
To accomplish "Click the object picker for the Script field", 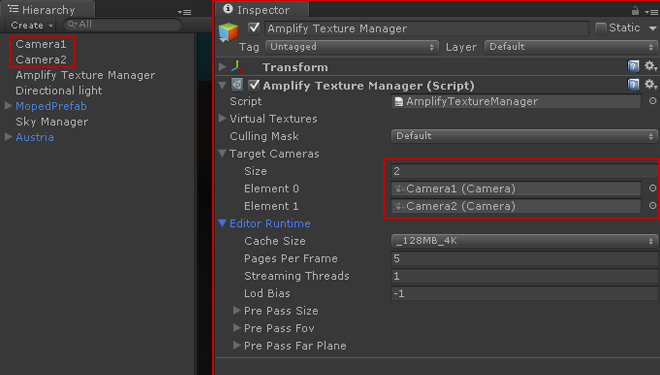I will [652, 101].
